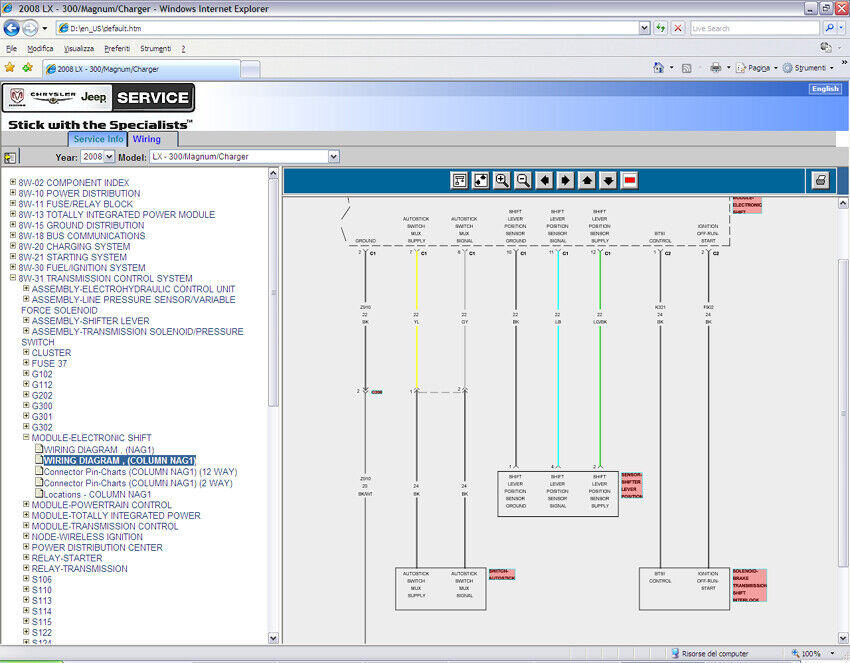Click the red highlight toolbar button
The width and height of the screenshot is (850, 663).
630,180
